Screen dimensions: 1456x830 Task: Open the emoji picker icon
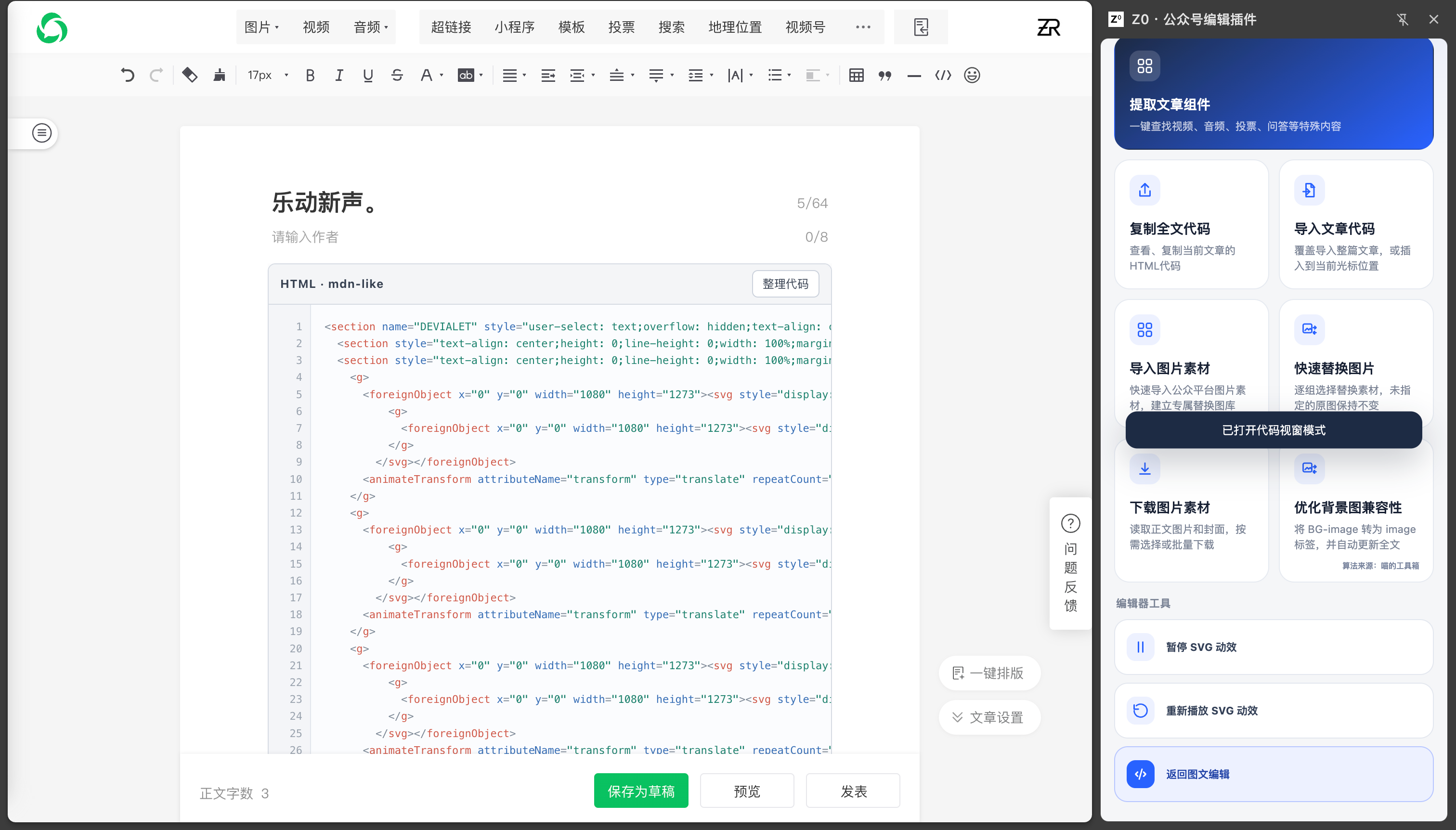coord(972,75)
